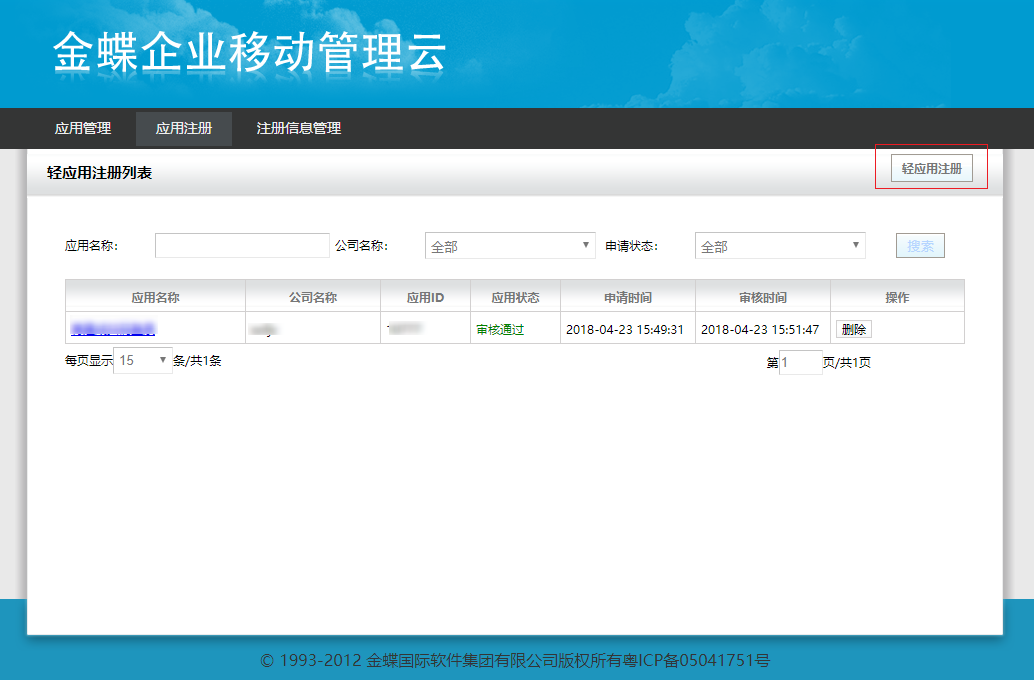The image size is (1034, 680).
Task: Open the 注册信息管理 tab
Action: [x=298, y=128]
